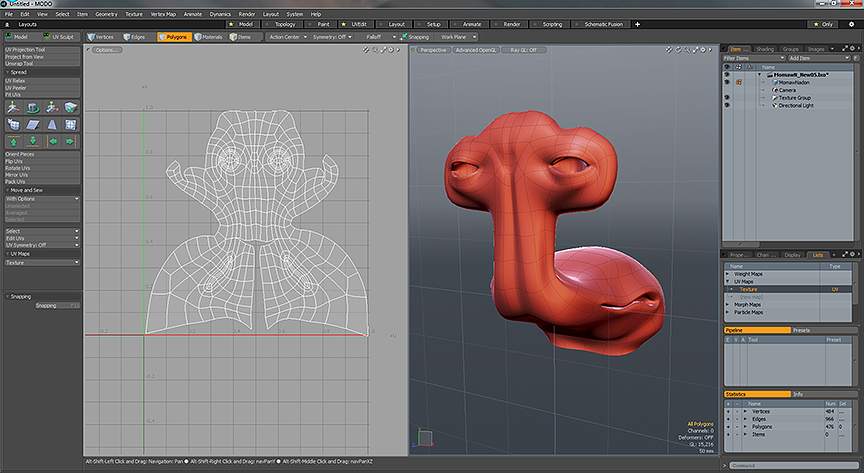864x473 pixels.
Task: Open the Vertex Map menu
Action: [163, 14]
